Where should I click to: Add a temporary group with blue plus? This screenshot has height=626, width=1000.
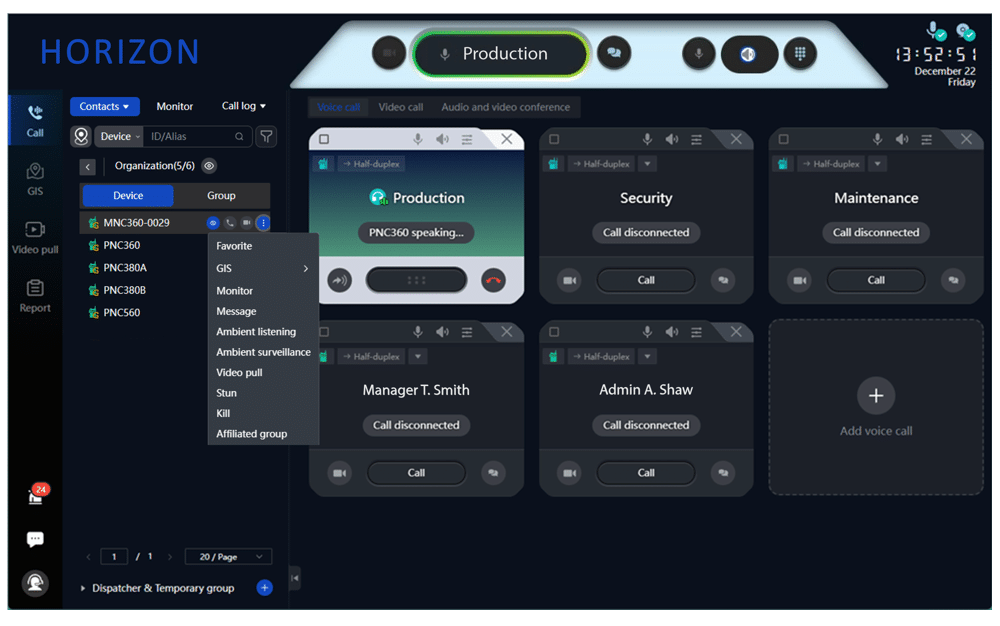click(x=264, y=588)
